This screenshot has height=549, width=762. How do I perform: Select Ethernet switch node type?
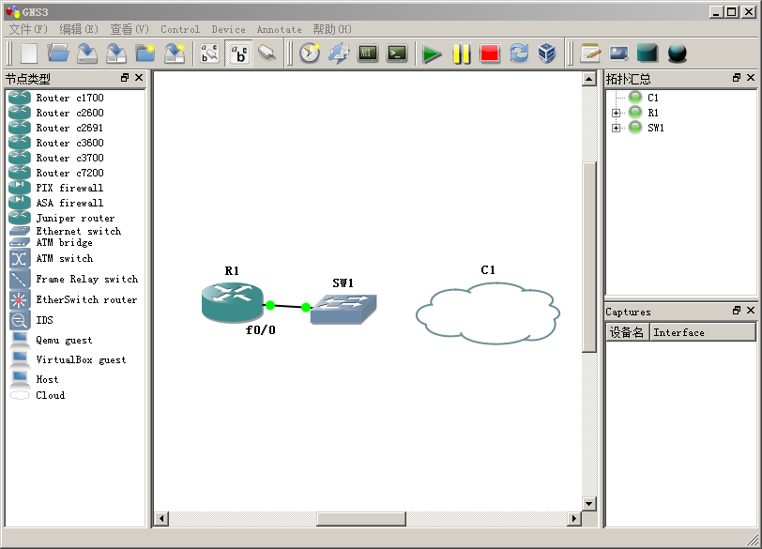(78, 231)
